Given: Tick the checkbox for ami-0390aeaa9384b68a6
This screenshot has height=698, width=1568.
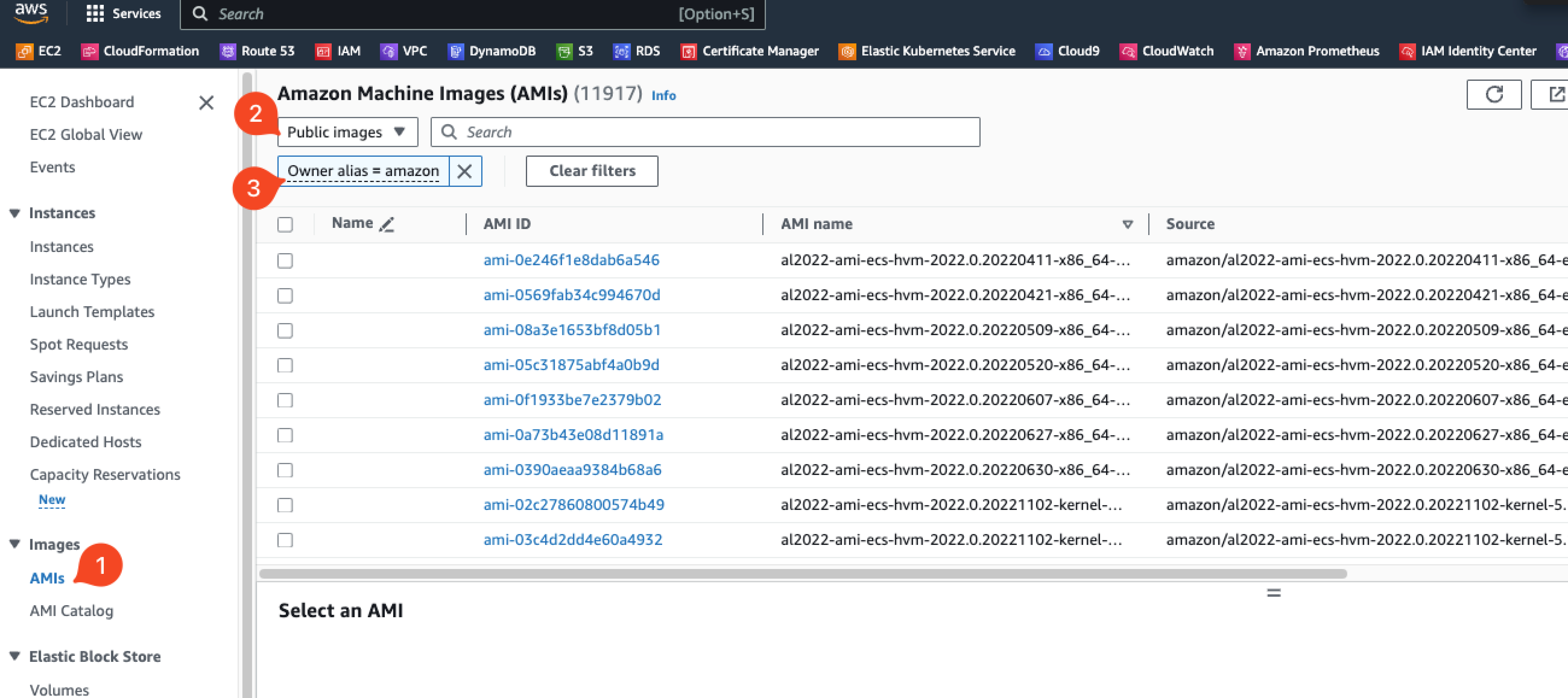Looking at the screenshot, I should tap(285, 470).
